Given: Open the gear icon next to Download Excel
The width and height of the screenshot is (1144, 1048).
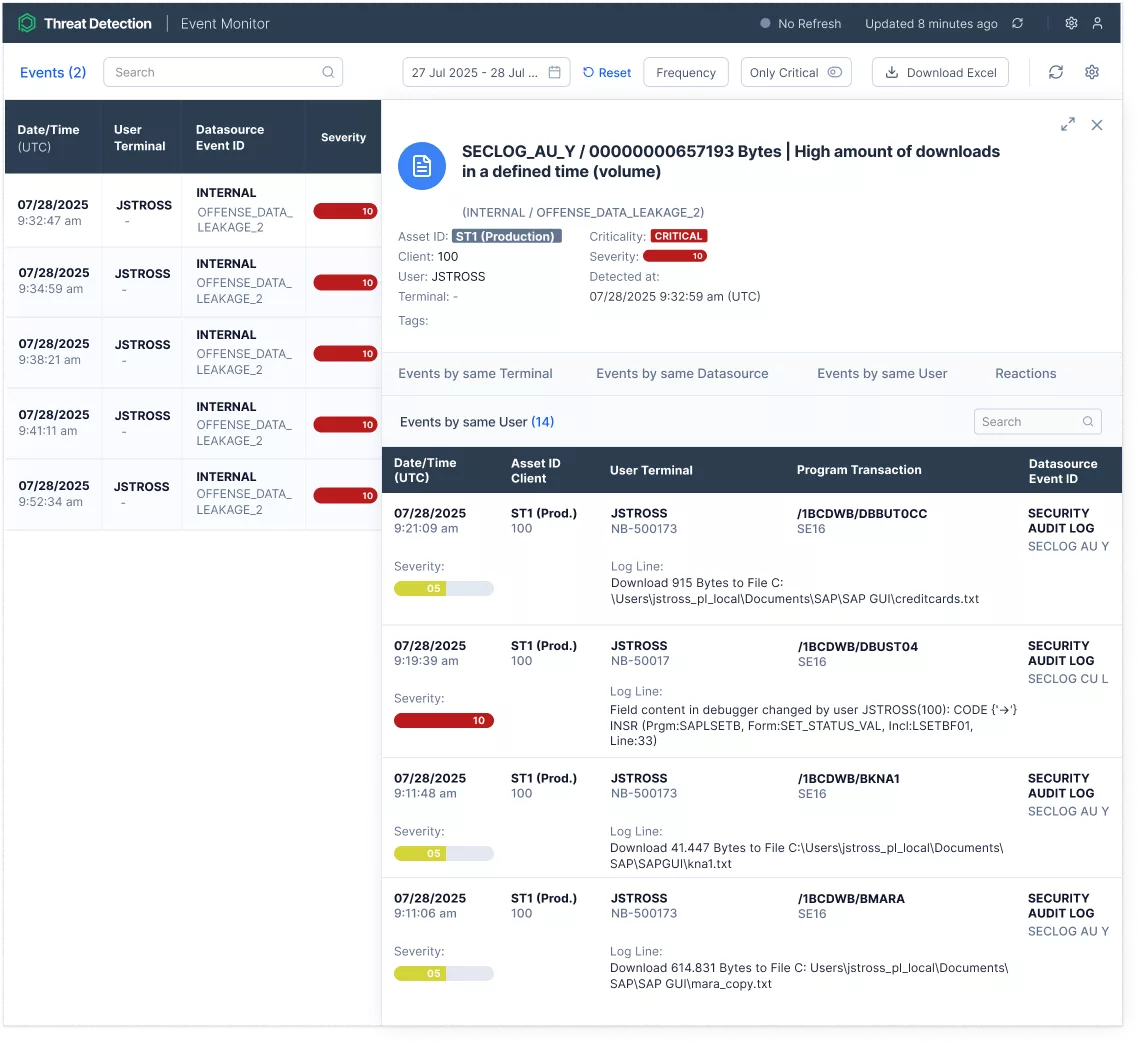Looking at the screenshot, I should coord(1091,71).
